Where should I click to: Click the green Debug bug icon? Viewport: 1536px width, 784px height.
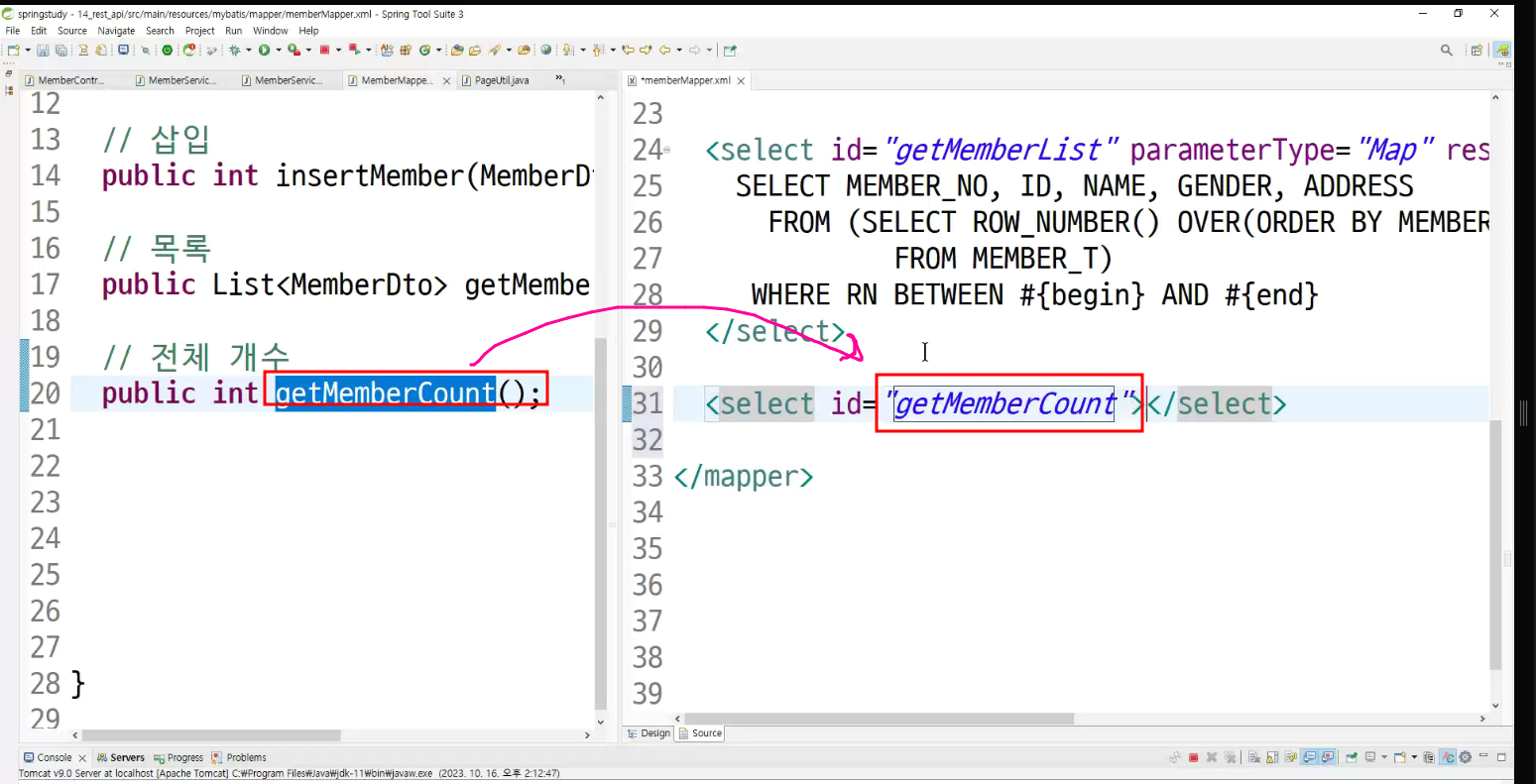click(234, 50)
